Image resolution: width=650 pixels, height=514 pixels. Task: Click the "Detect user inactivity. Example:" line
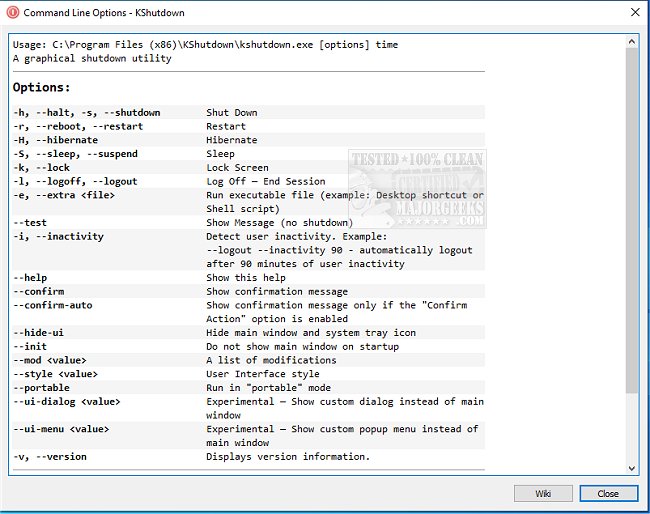pyautogui.click(x=296, y=236)
